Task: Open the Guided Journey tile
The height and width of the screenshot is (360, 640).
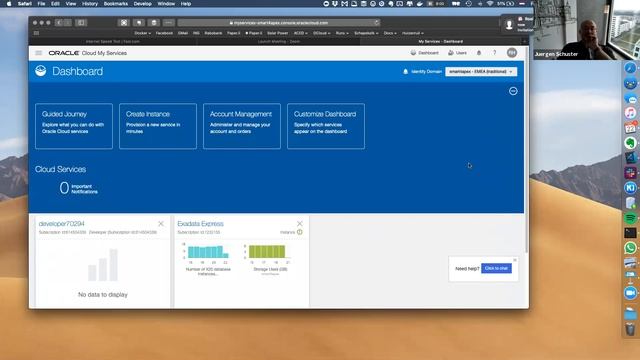Action: (74, 126)
